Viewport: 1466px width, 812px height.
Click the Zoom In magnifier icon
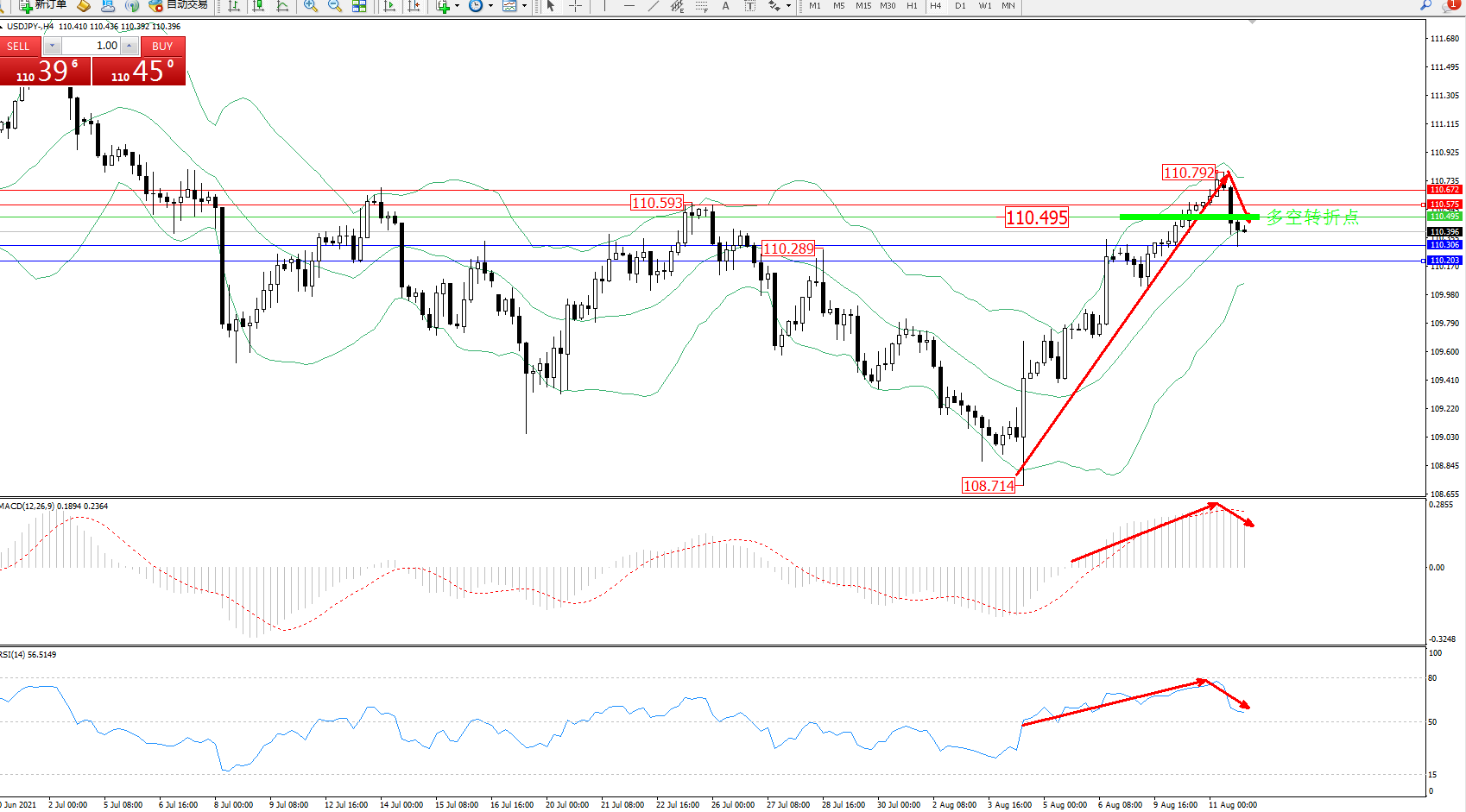pyautogui.click(x=311, y=6)
